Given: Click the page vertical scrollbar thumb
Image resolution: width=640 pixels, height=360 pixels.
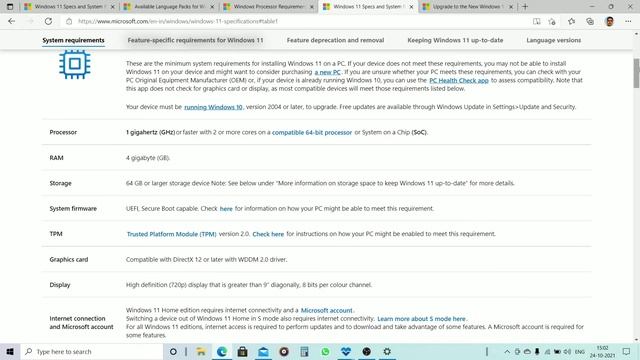Looking at the screenshot, I should pyautogui.click(x=636, y=73).
